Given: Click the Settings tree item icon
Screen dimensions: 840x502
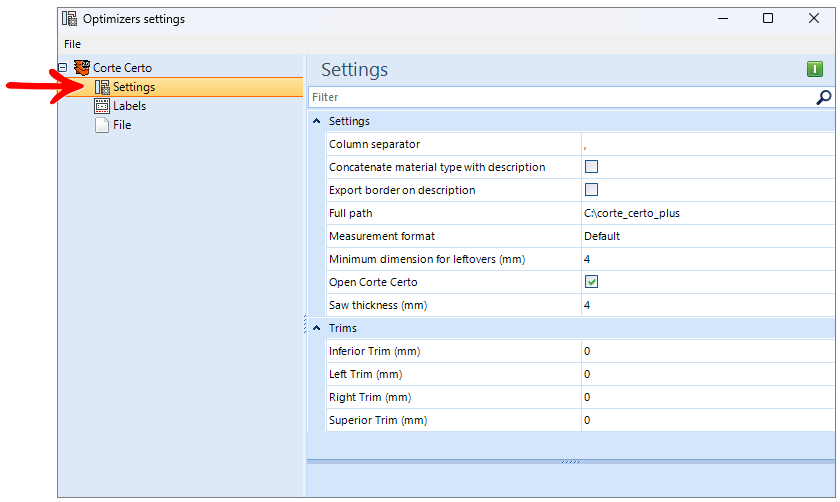Looking at the screenshot, I should pyautogui.click(x=102, y=87).
